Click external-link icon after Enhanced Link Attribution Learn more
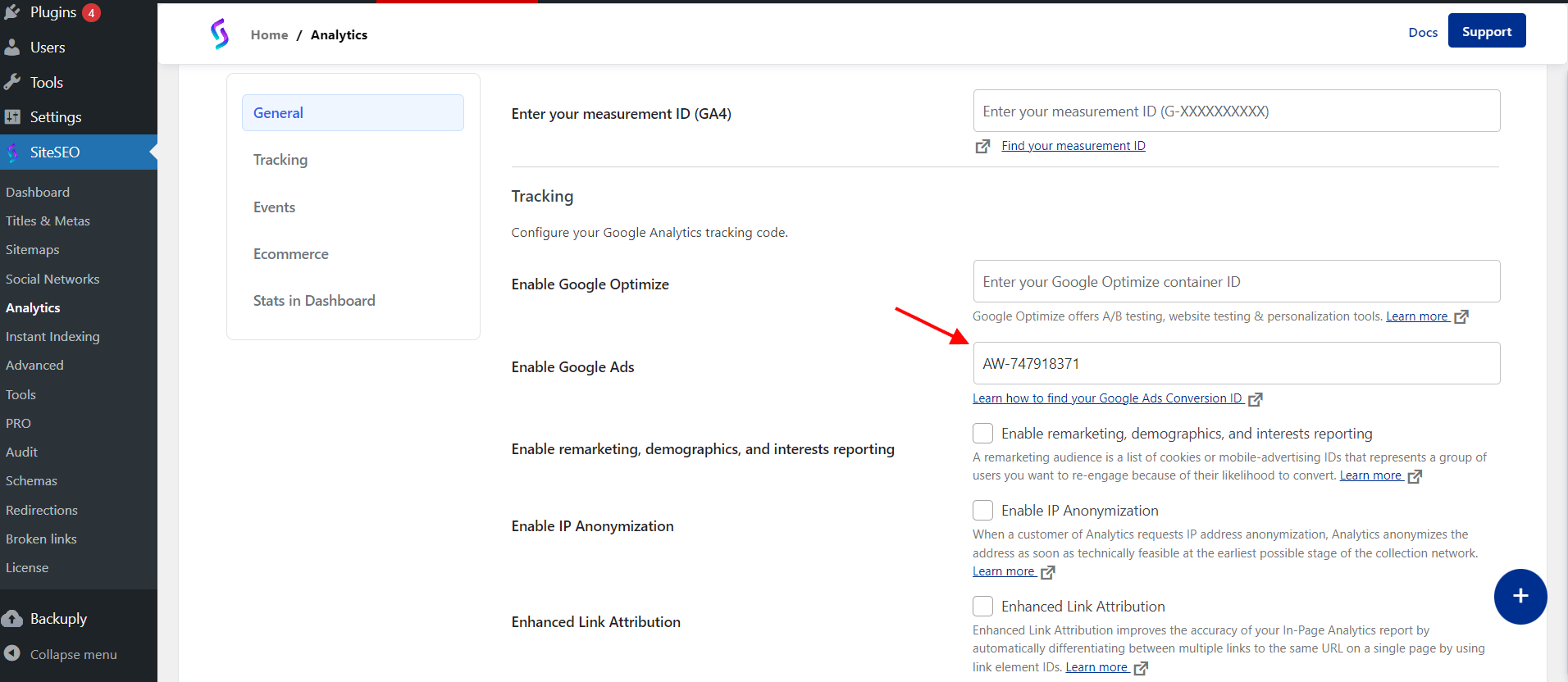Screen dimensions: 1568x682 pyautogui.click(x=1141, y=668)
